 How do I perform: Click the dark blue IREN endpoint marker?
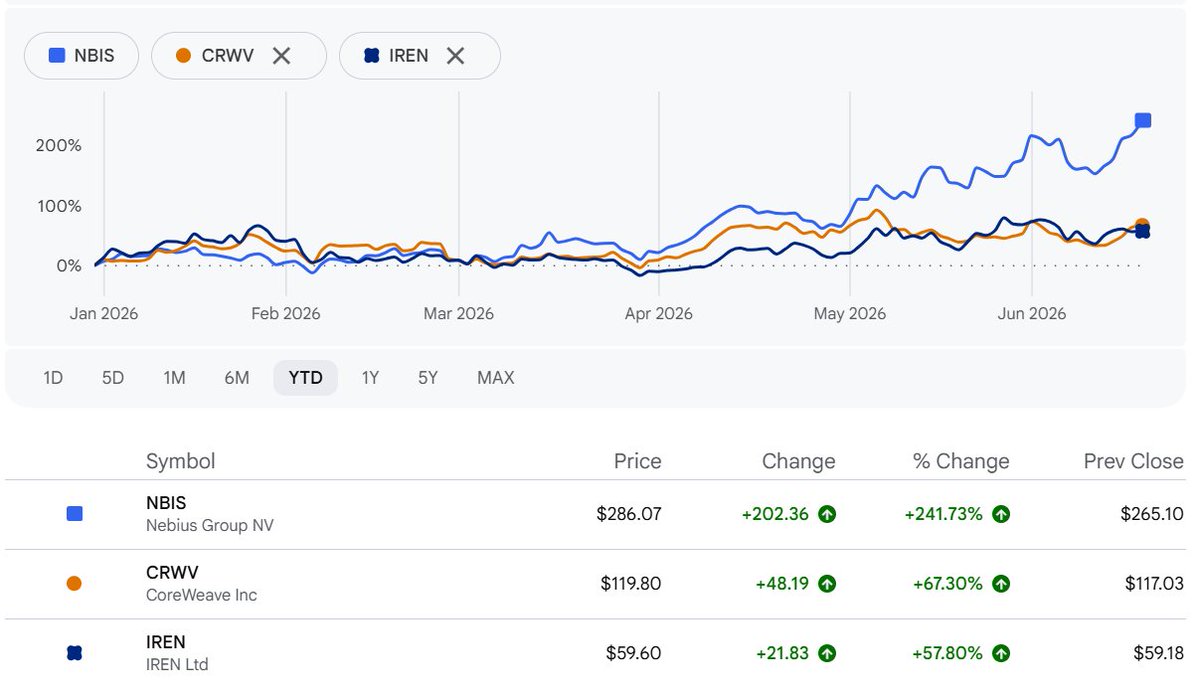[x=1142, y=232]
